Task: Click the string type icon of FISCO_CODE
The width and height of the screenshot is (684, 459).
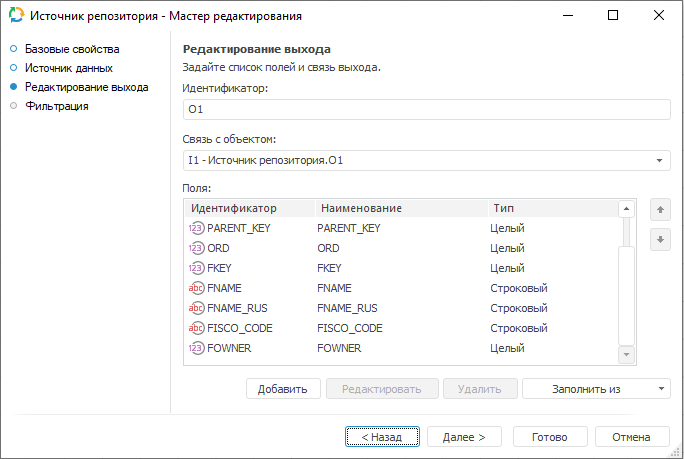Action: [x=196, y=328]
